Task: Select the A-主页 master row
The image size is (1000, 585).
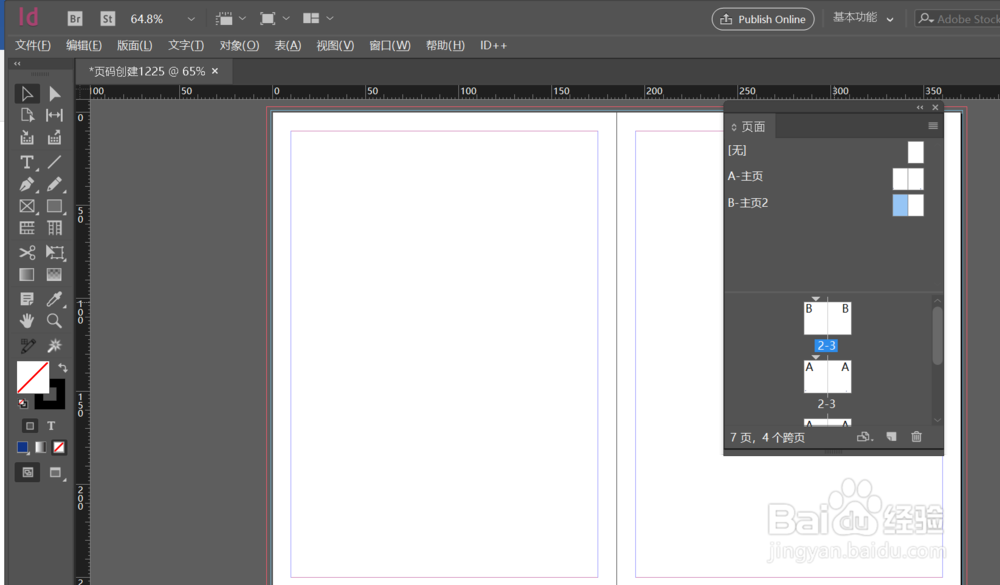Action: [x=827, y=177]
